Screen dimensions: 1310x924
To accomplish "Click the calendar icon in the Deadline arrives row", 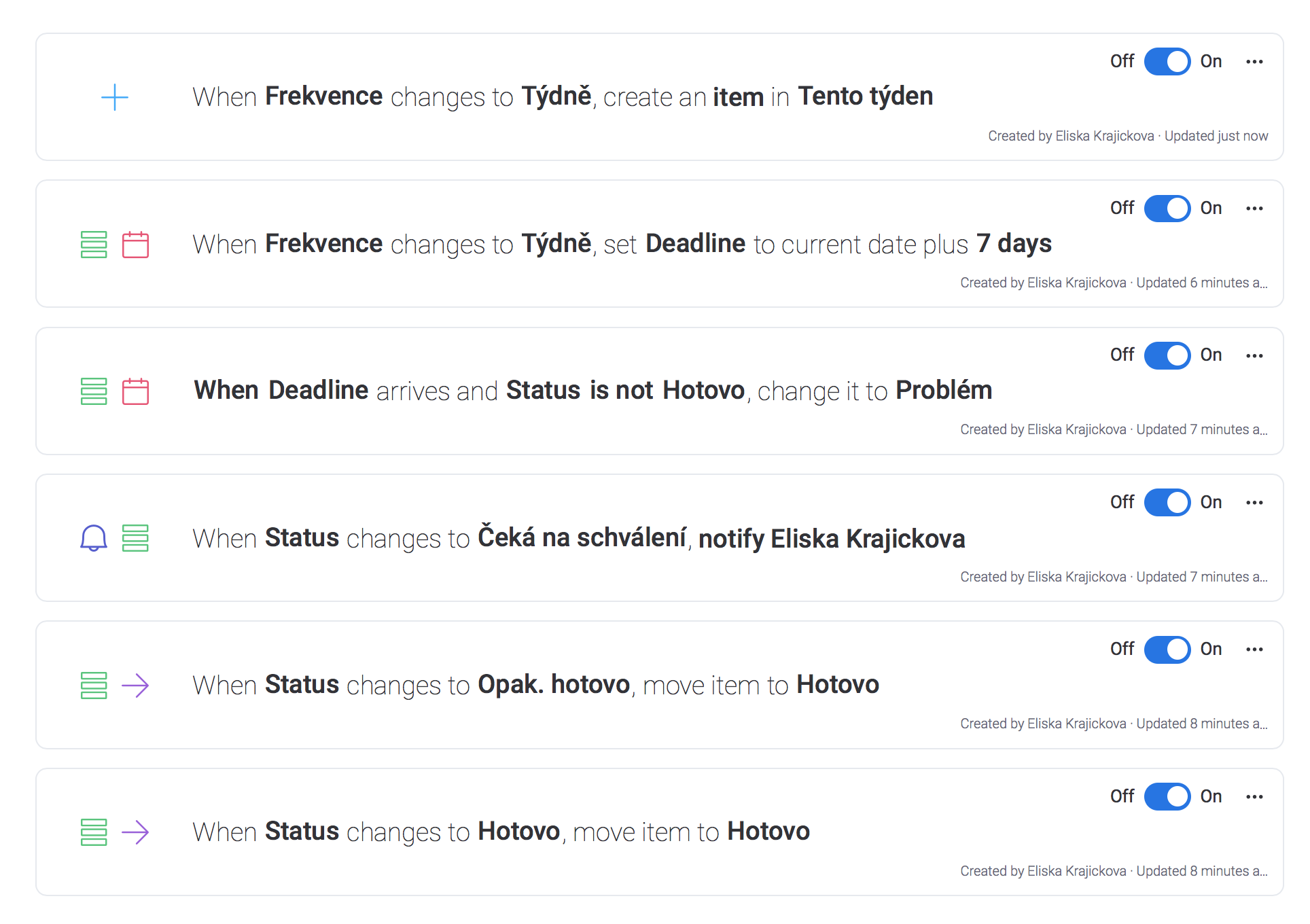I will pyautogui.click(x=135, y=391).
